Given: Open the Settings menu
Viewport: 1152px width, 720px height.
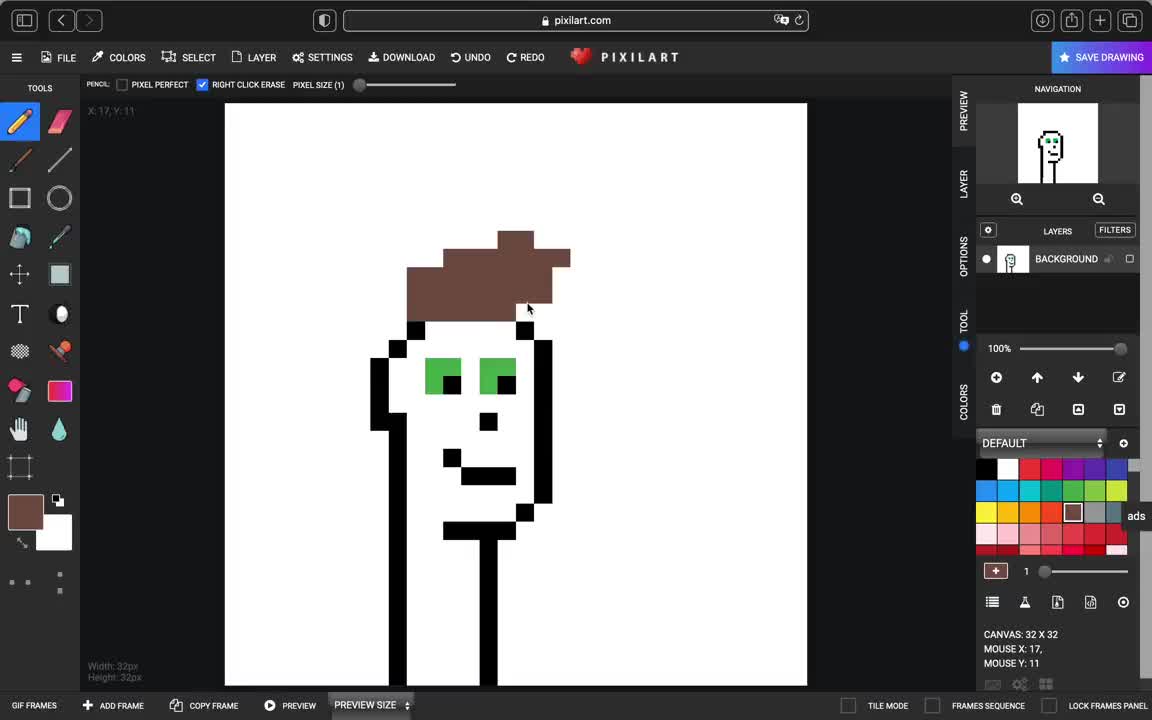Looking at the screenshot, I should (x=322, y=57).
